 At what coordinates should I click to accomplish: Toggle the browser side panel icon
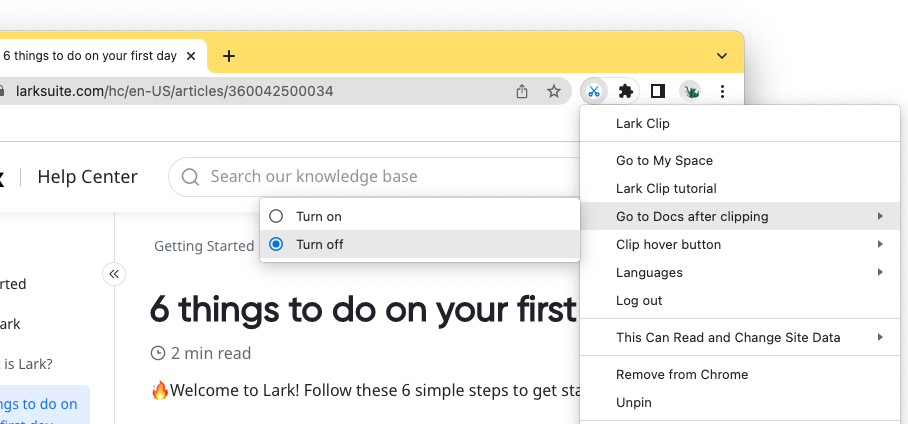(x=657, y=91)
